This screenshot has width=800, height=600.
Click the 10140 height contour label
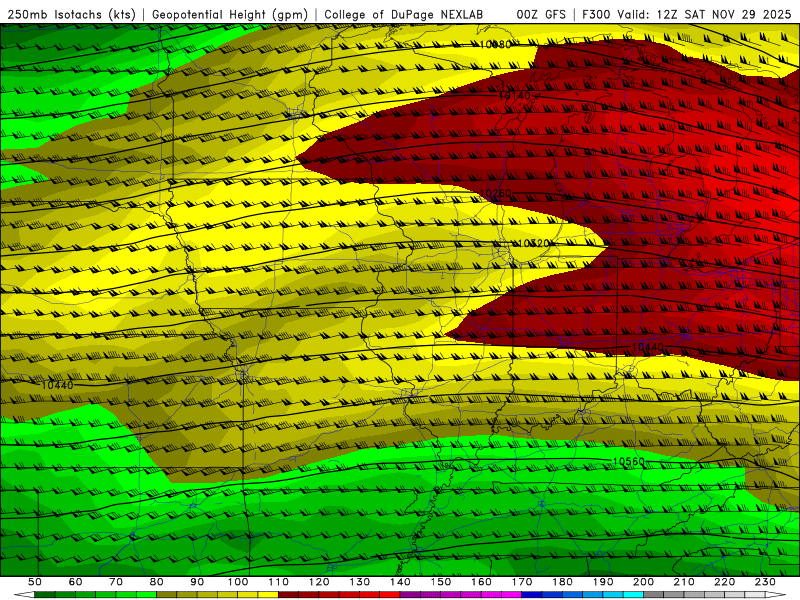pos(514,95)
